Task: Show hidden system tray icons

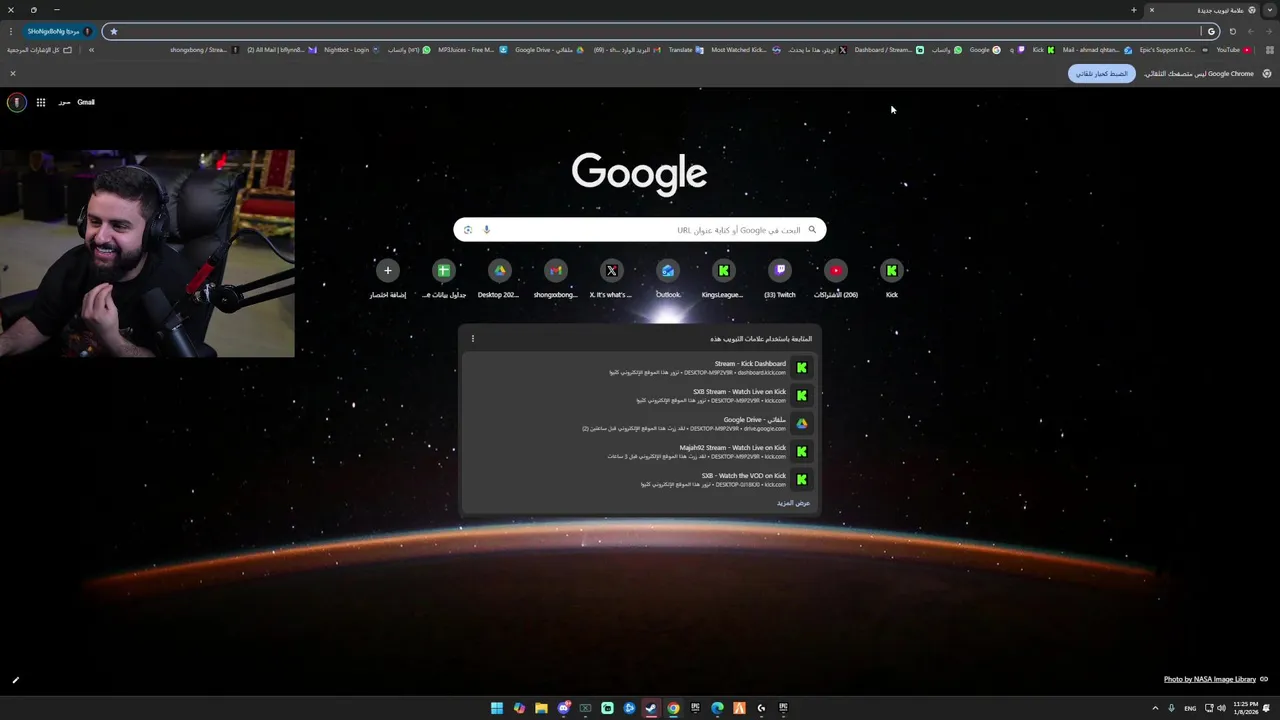Action: tap(1155, 708)
